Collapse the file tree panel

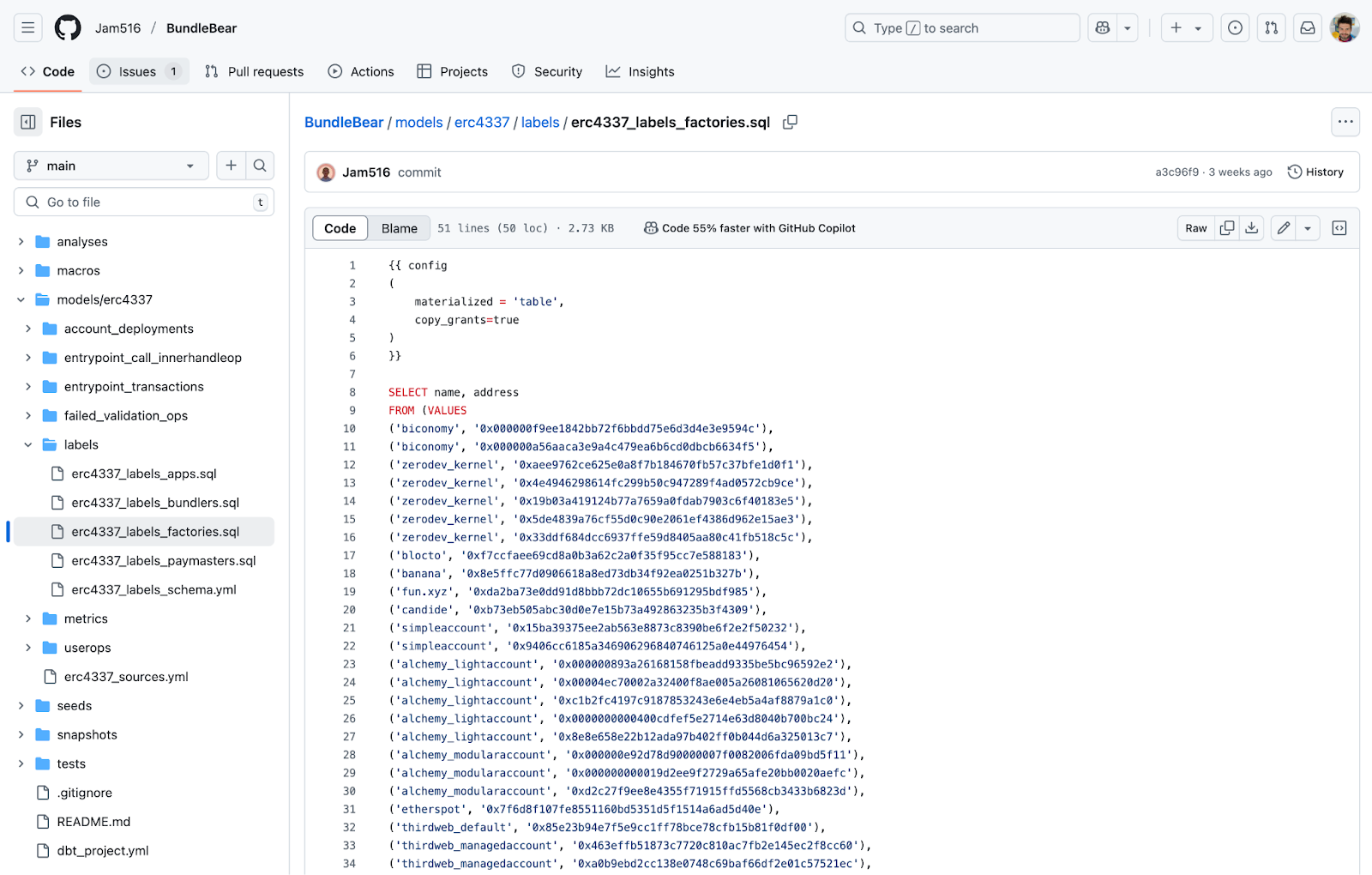click(27, 122)
